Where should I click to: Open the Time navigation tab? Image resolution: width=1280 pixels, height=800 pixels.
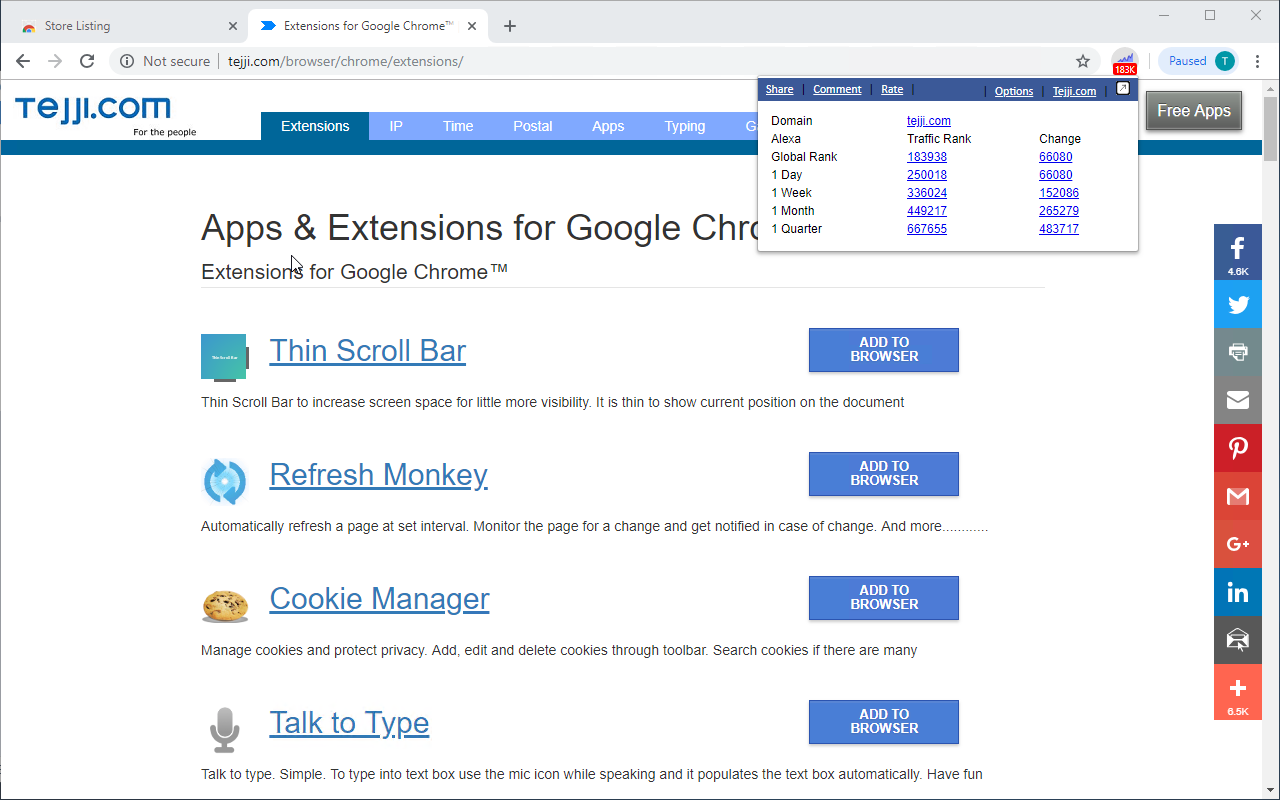(x=458, y=126)
